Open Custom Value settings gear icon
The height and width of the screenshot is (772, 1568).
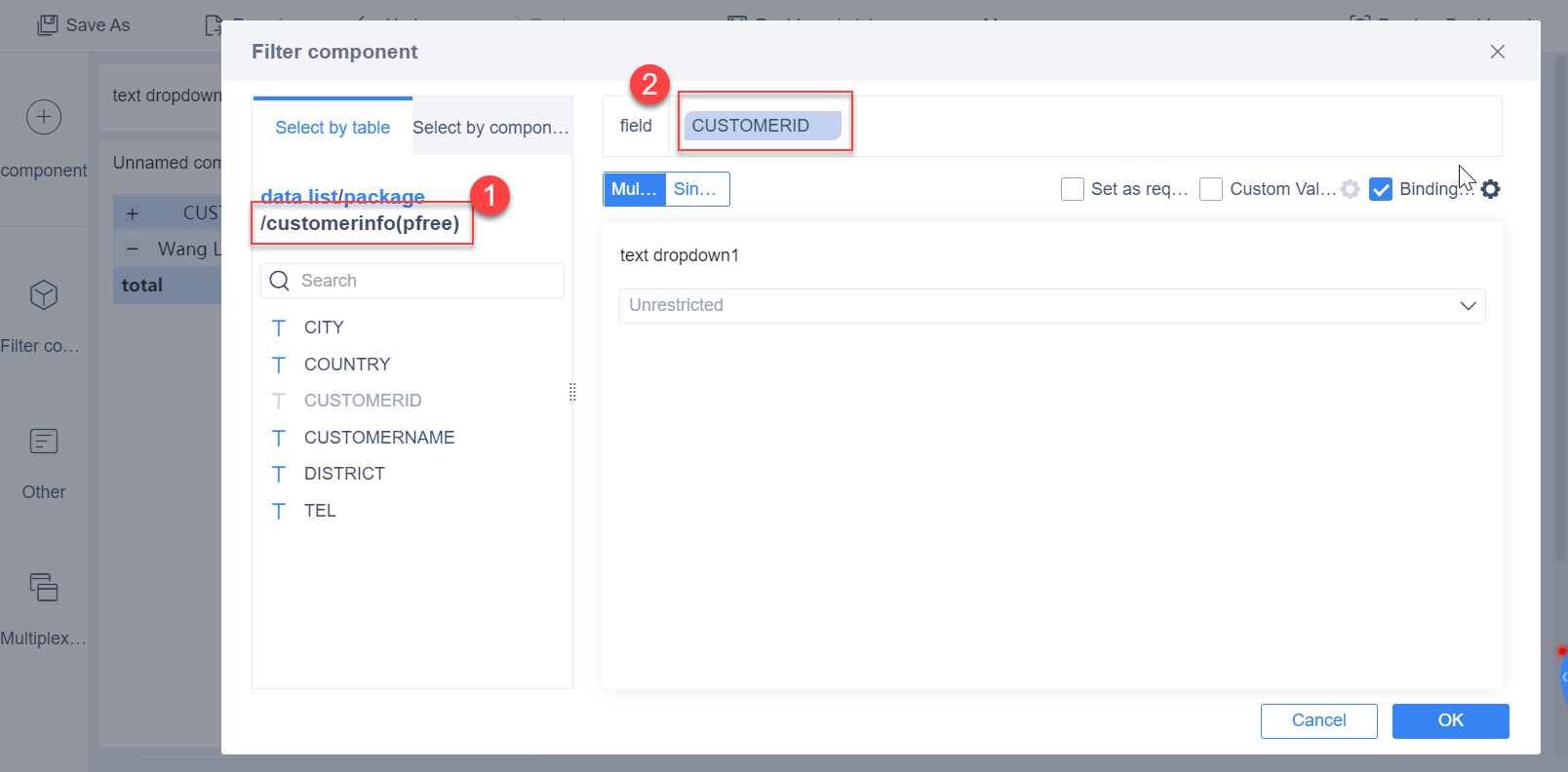click(x=1350, y=189)
